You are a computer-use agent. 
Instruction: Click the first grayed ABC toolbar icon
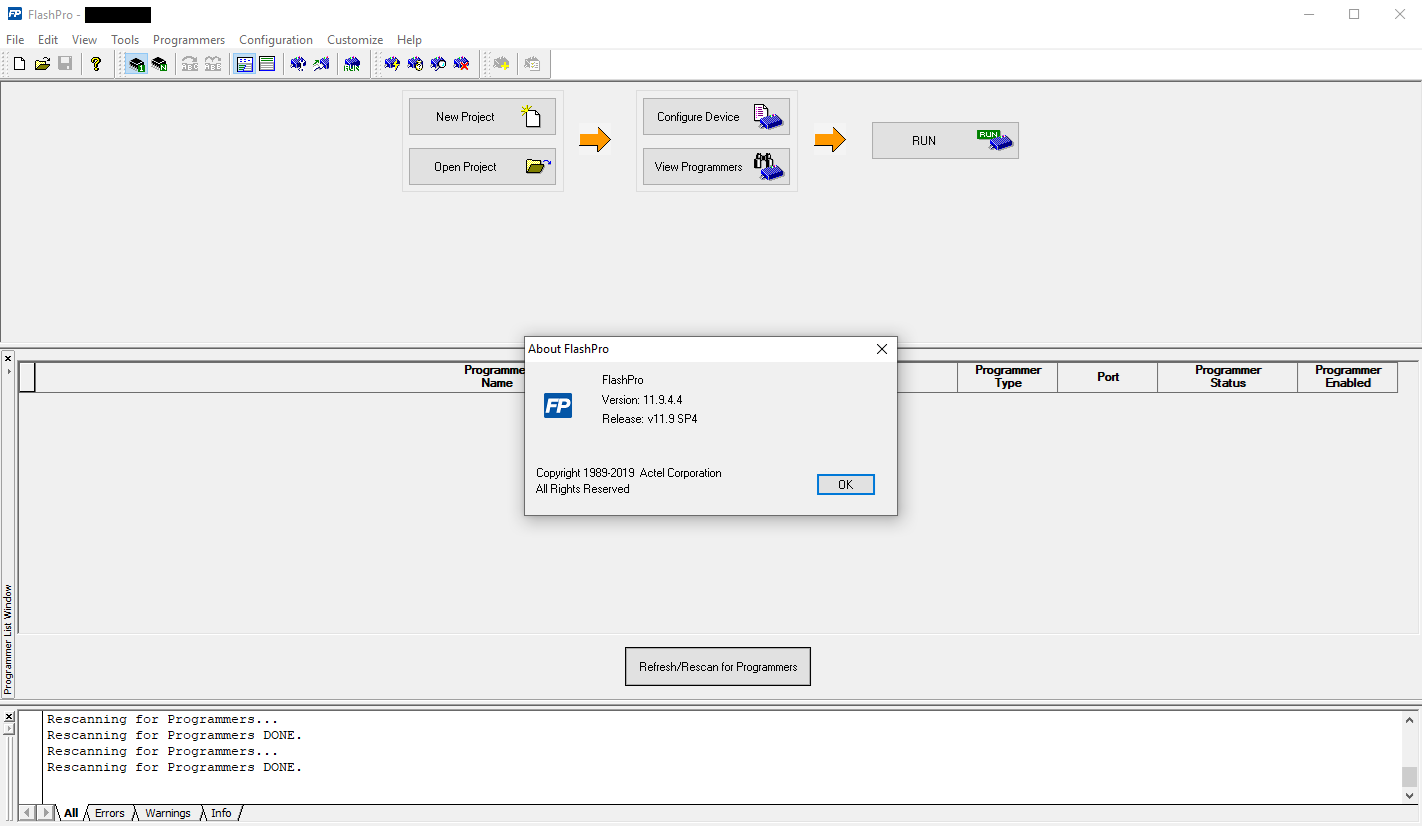pos(190,64)
